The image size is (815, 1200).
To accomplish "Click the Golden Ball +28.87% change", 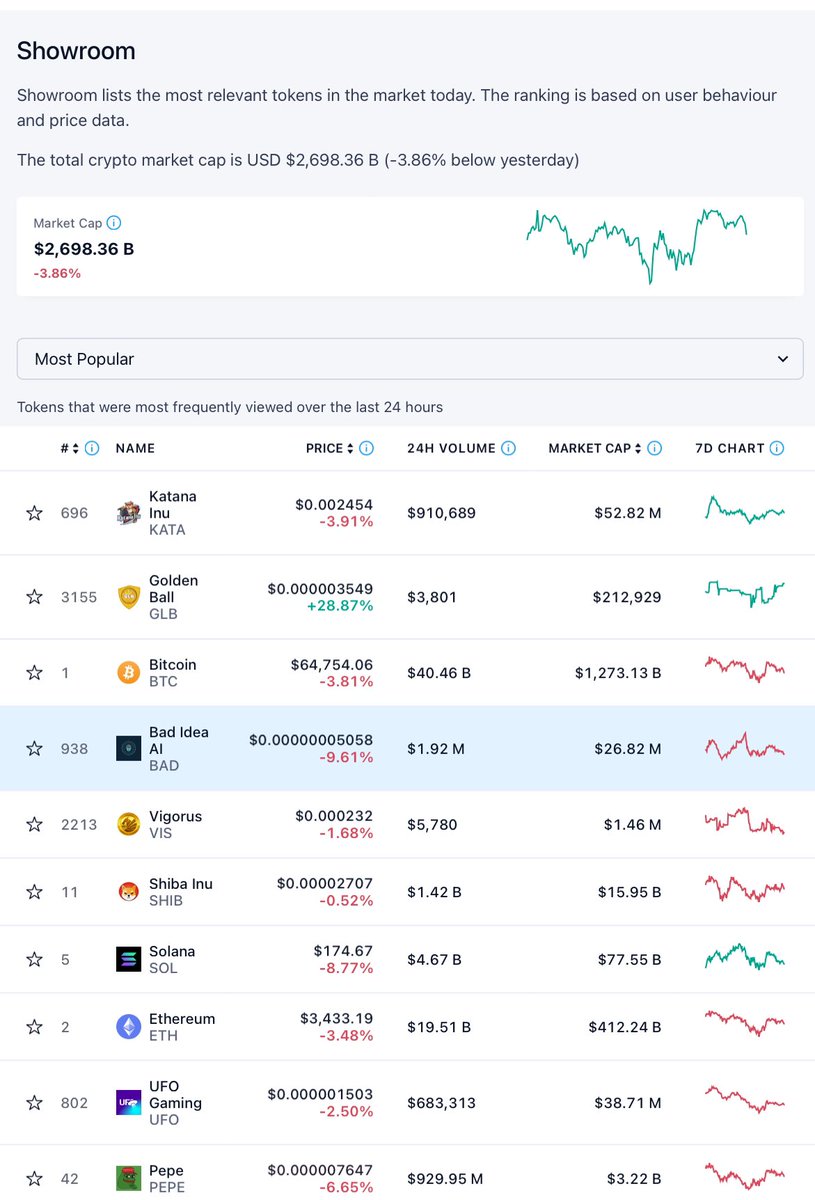I will click(x=340, y=606).
